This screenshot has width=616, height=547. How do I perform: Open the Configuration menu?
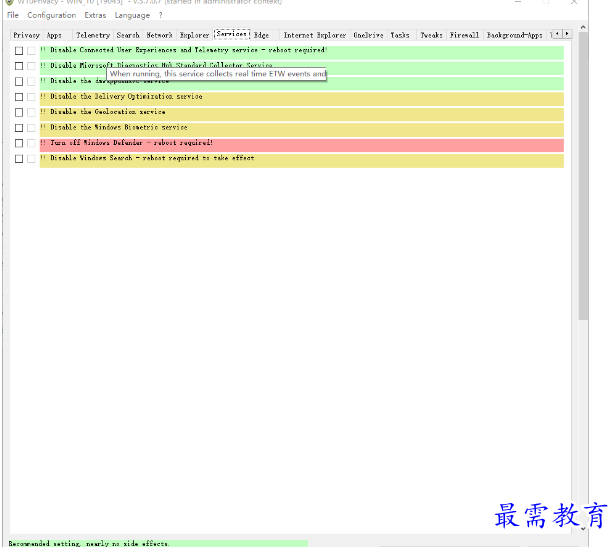(x=51, y=15)
